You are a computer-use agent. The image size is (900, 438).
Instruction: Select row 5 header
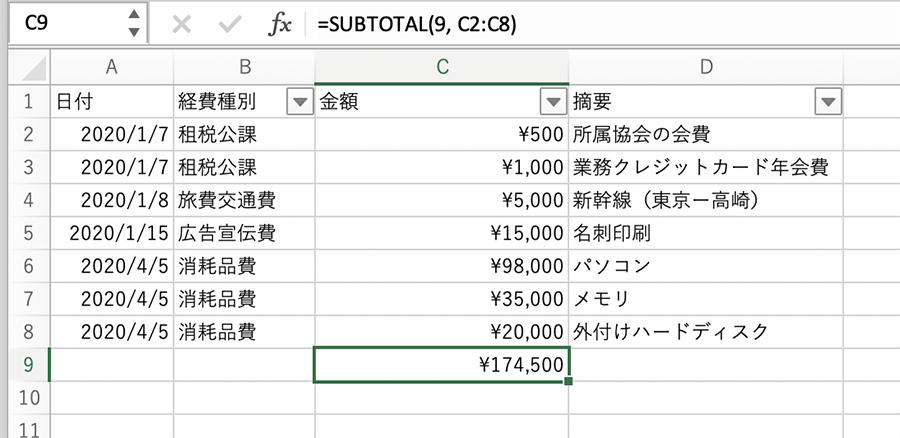point(27,233)
